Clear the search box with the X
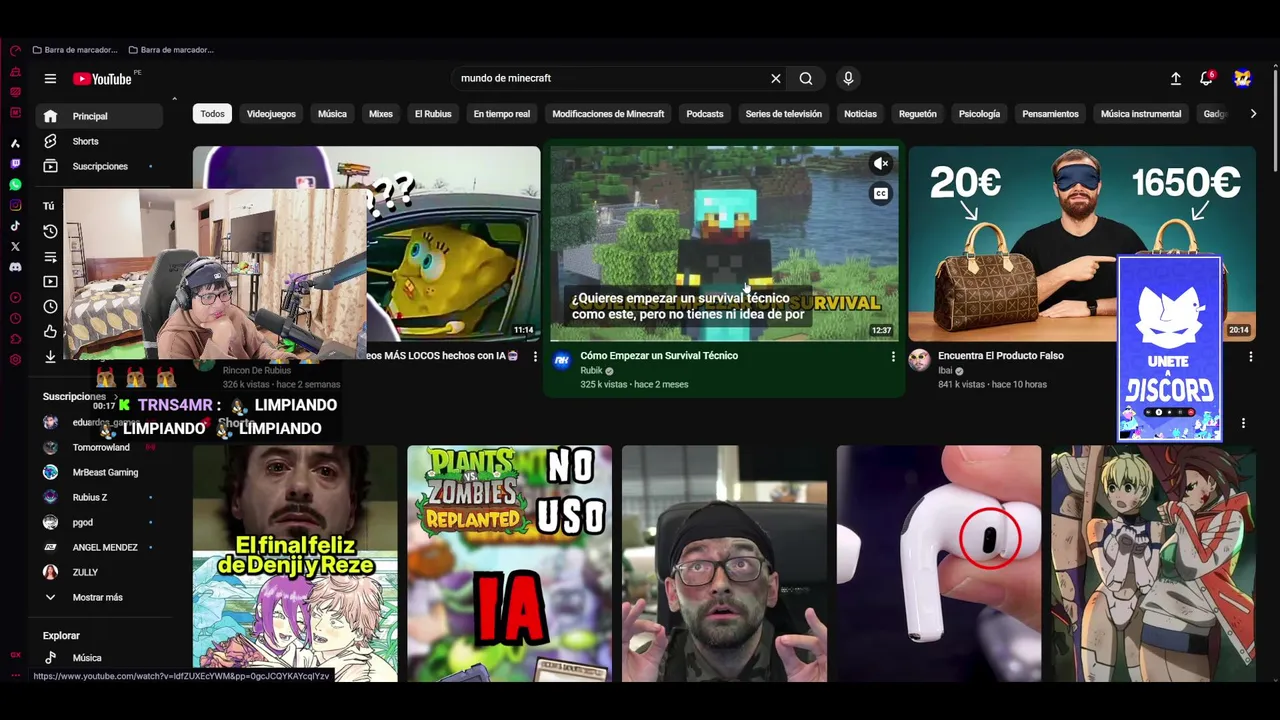Screen dimensions: 1280x720 pos(775,78)
